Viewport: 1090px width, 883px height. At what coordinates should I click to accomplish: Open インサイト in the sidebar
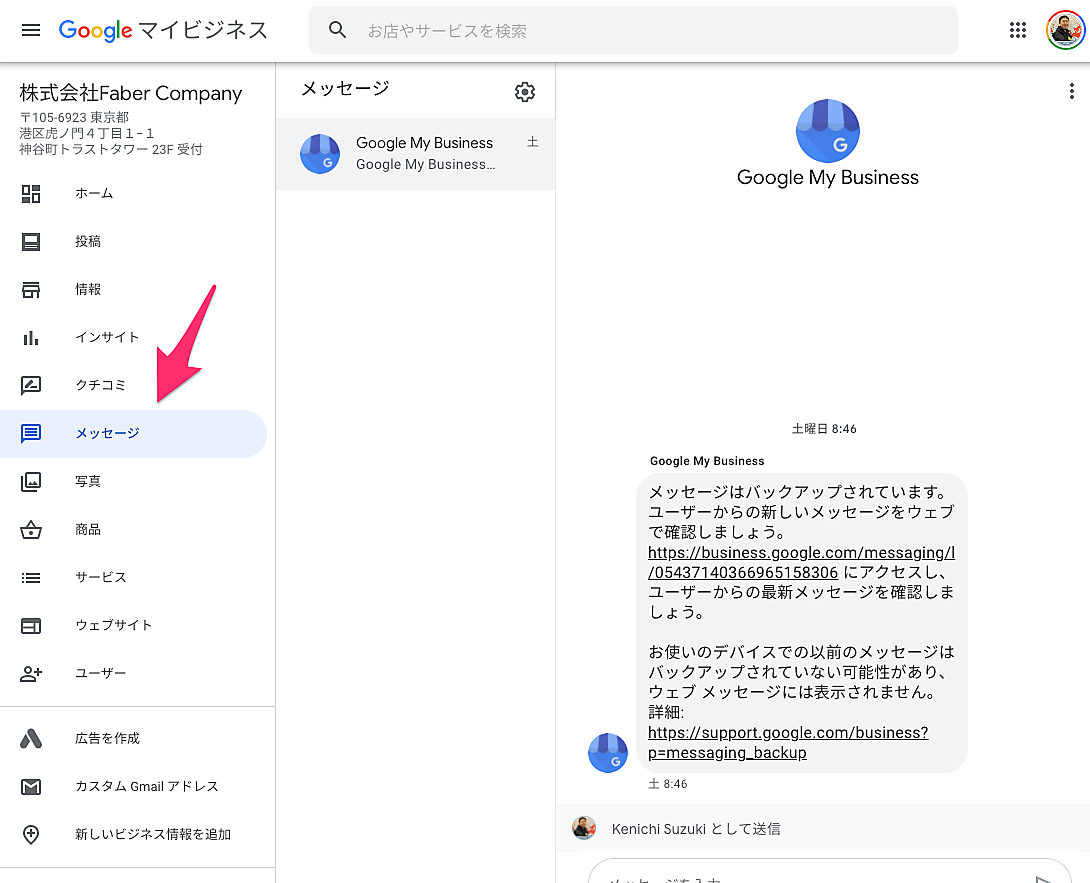133,337
